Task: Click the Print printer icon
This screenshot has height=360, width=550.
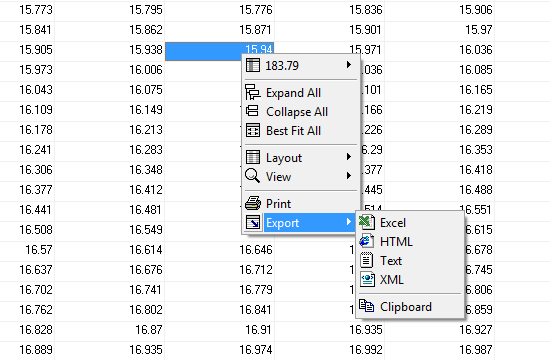Action: coord(253,203)
